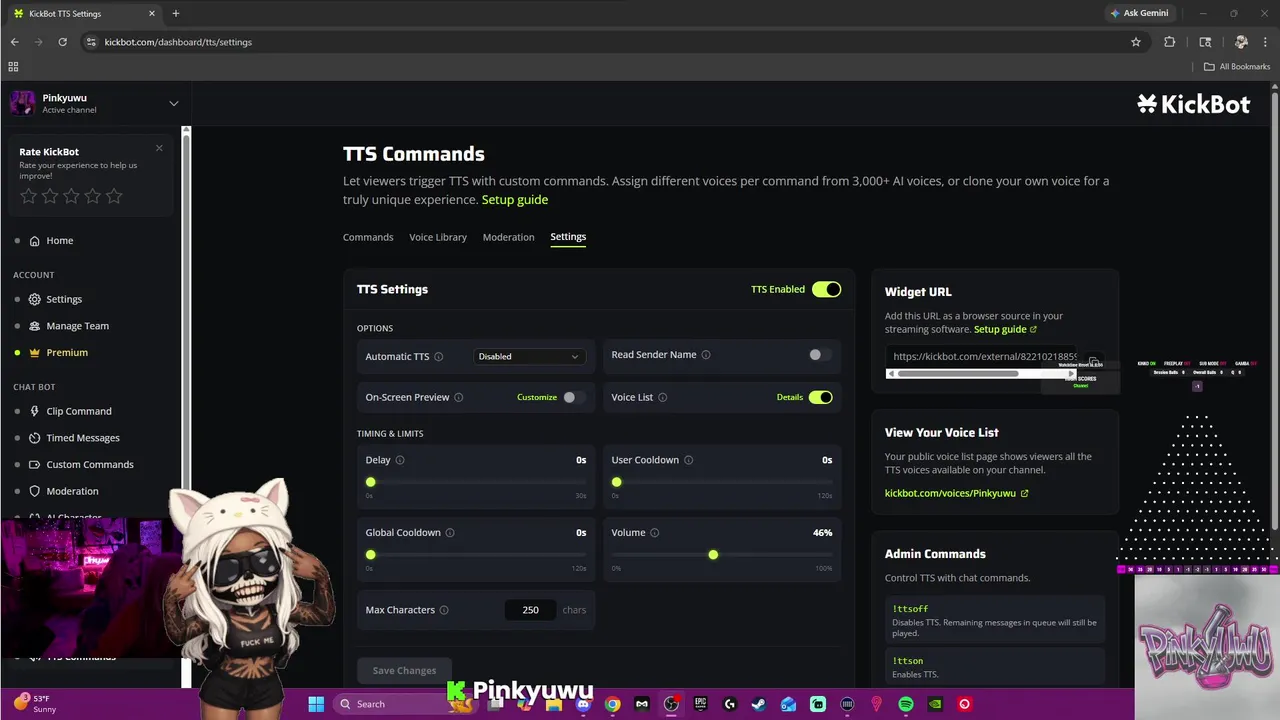Screen dimensions: 1280x720
Task: Rate KickBot with the first star
Action: tap(28, 196)
